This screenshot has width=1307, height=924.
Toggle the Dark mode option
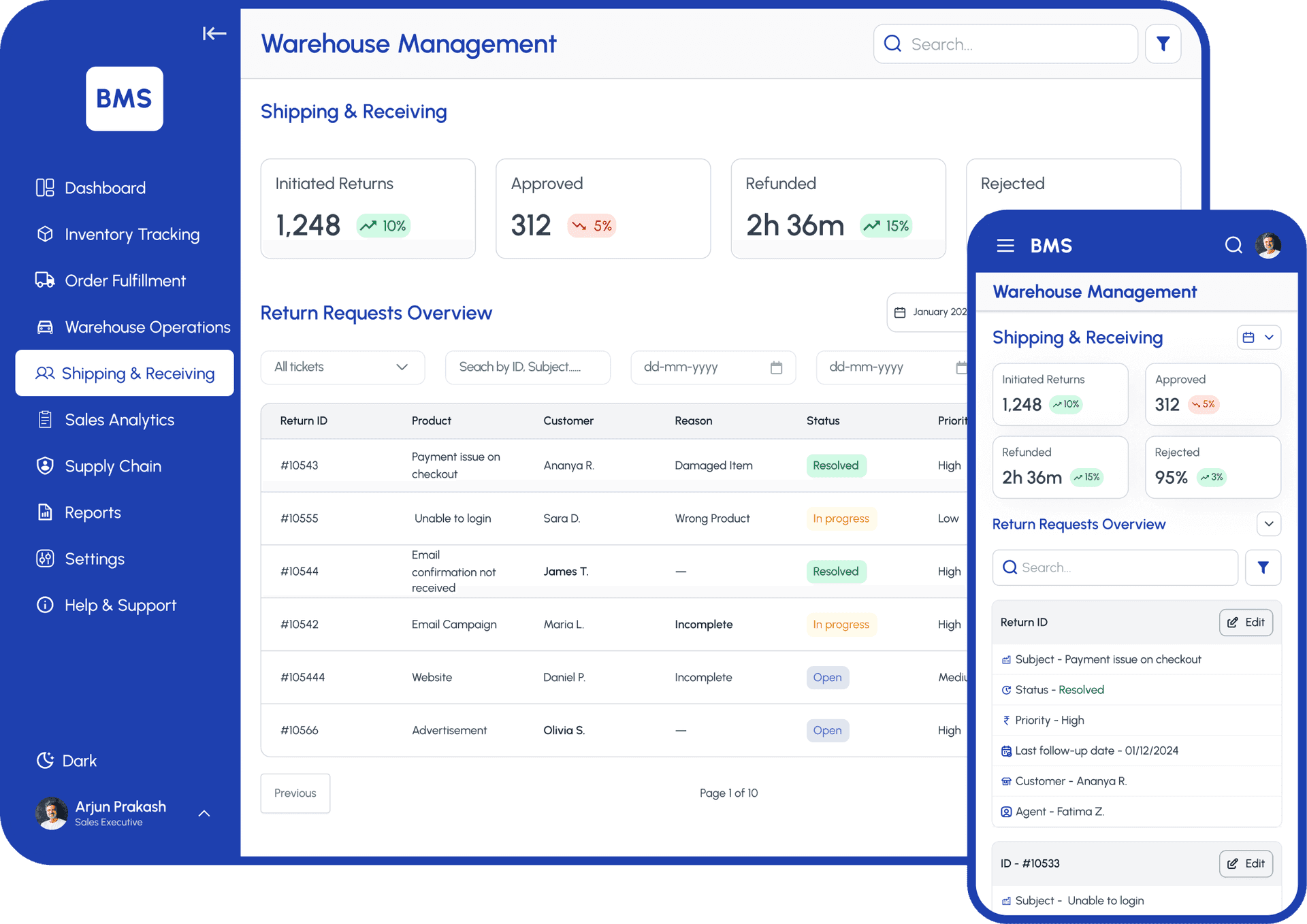67,761
